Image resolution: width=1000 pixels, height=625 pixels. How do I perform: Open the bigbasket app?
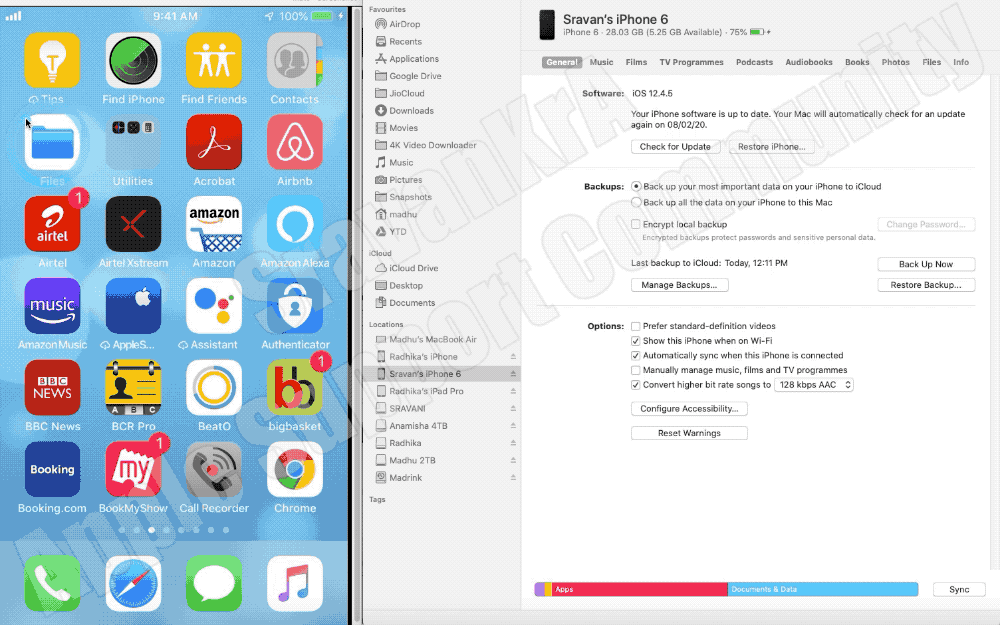(295, 388)
